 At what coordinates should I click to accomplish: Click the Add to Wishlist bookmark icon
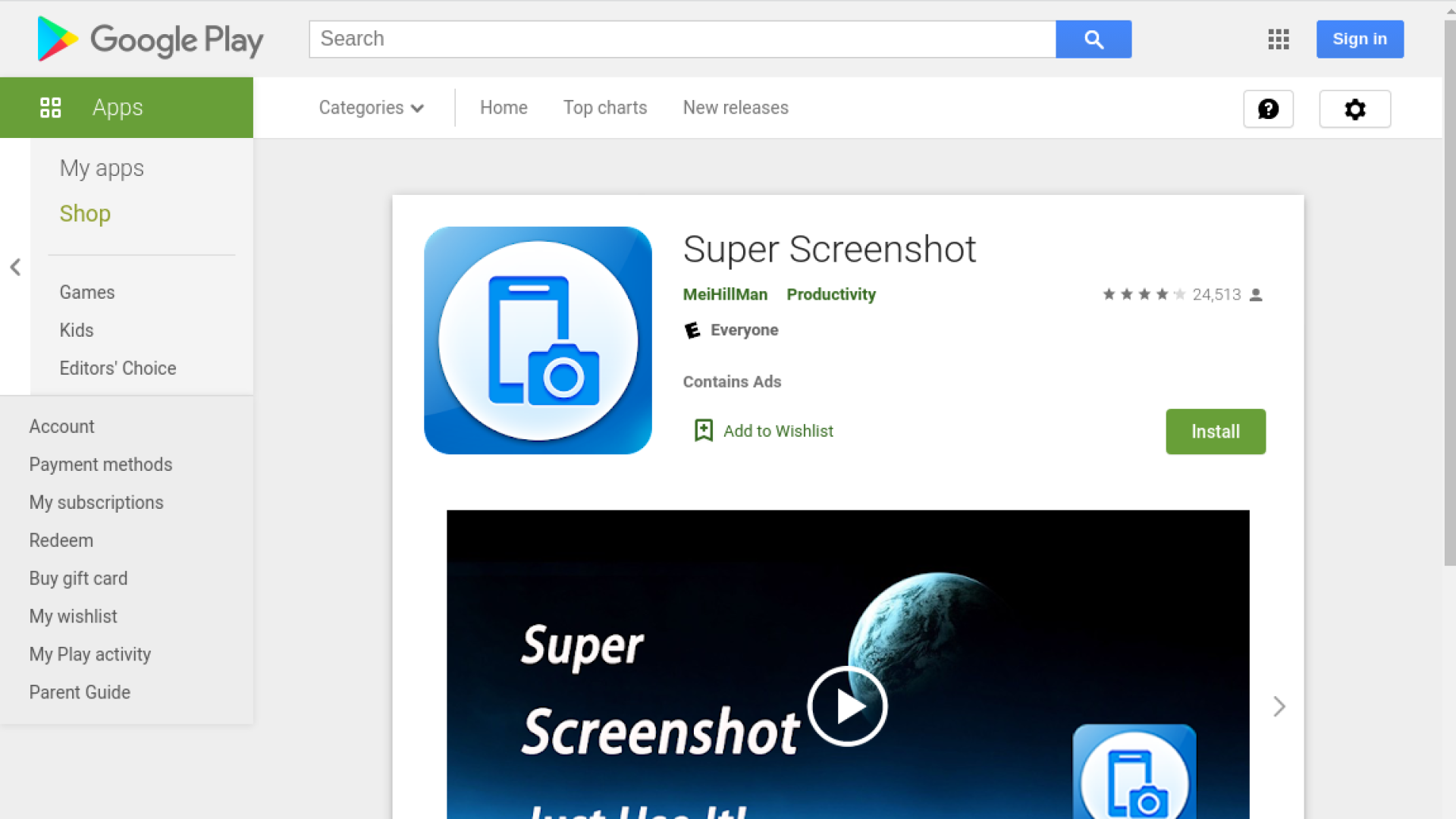tap(704, 431)
